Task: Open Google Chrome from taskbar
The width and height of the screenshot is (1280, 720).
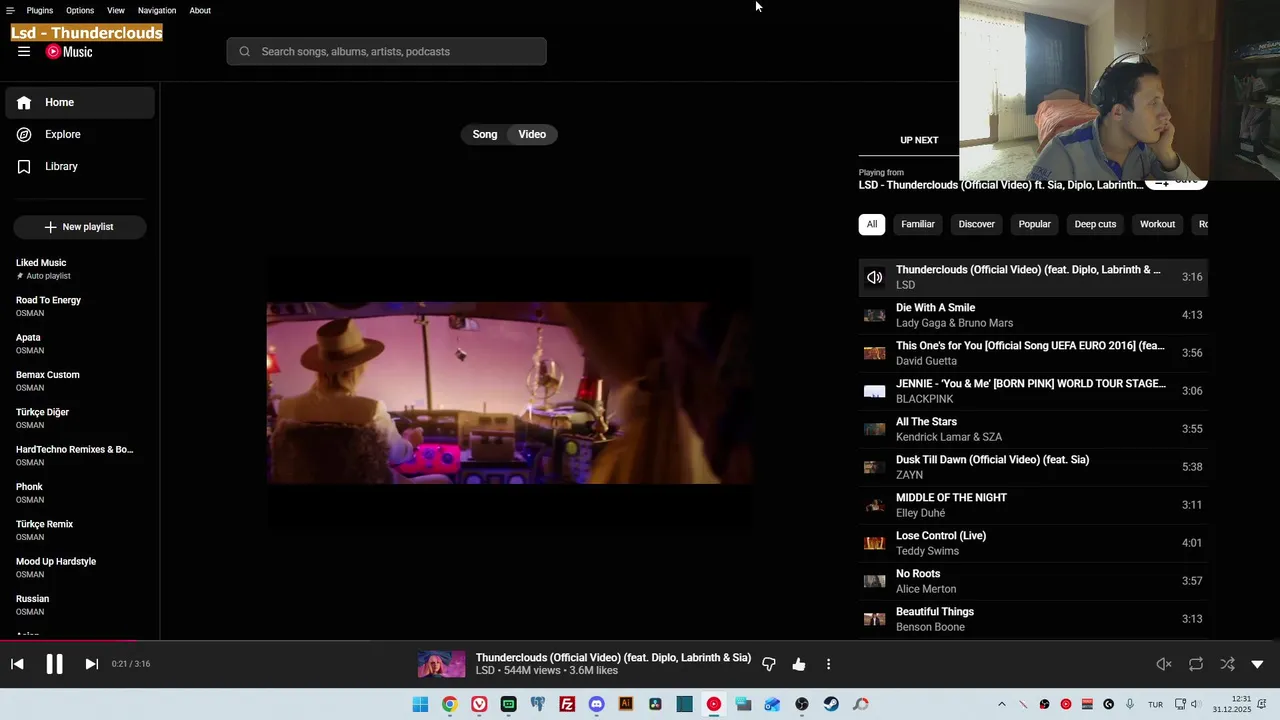Action: click(x=450, y=704)
